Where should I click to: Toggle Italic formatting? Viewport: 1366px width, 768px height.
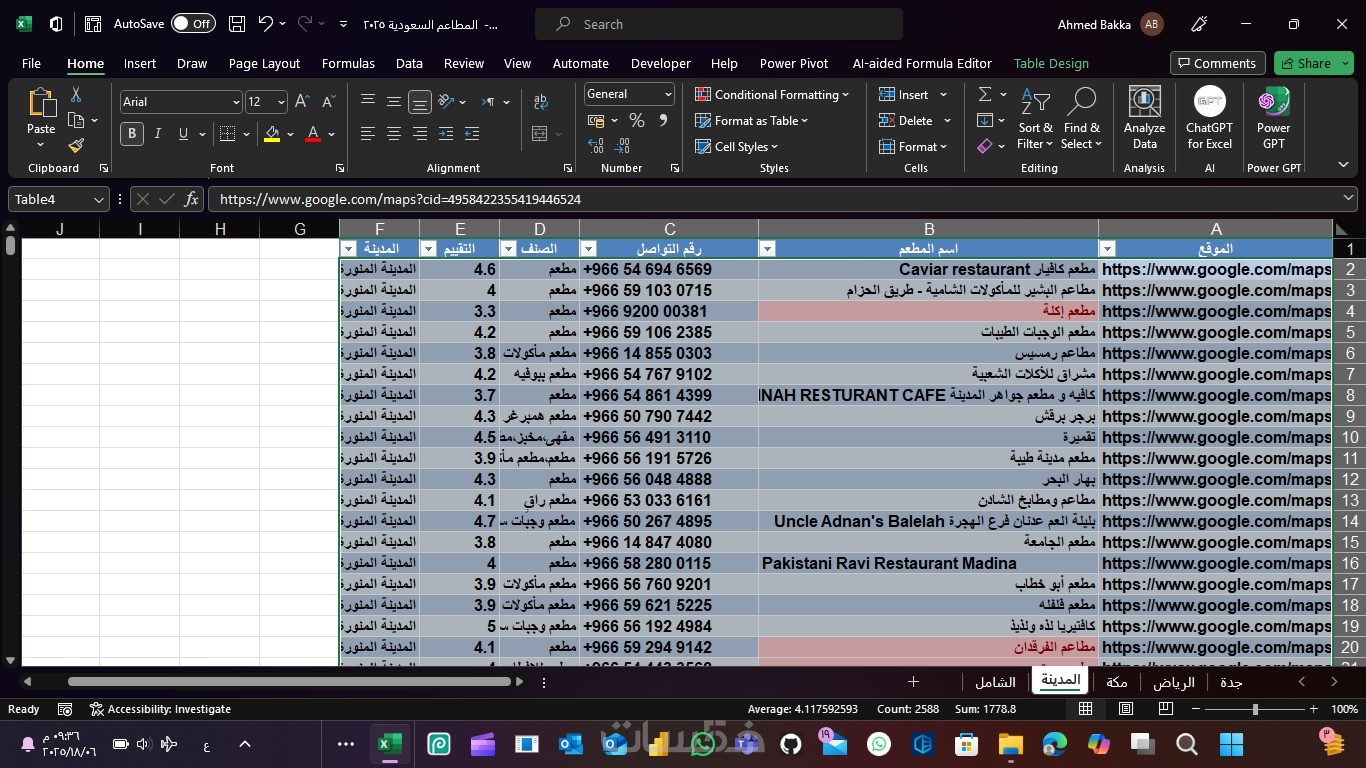(157, 134)
